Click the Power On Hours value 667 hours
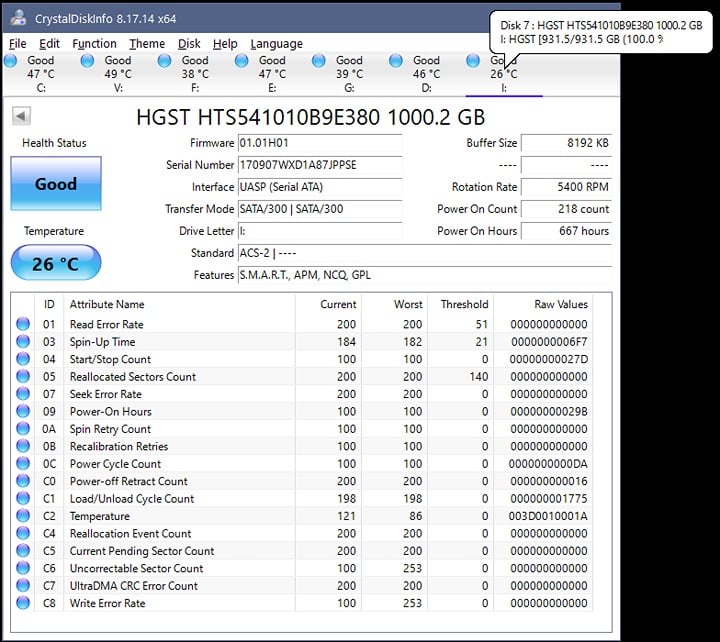Viewport: 720px width, 642px height. coord(567,231)
